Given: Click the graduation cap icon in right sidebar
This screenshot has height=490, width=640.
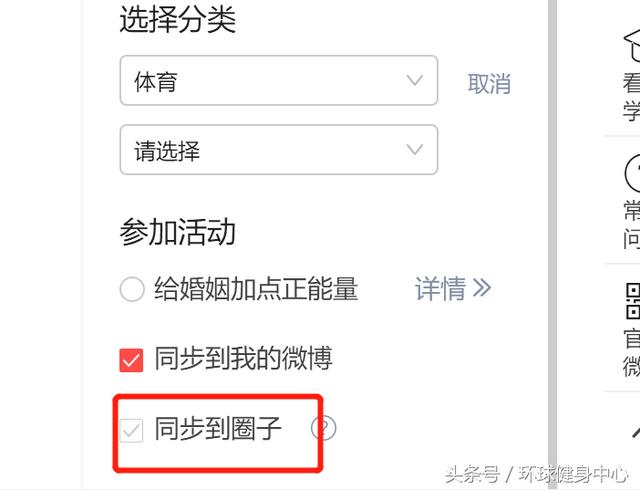Looking at the screenshot, I should click(x=633, y=46).
